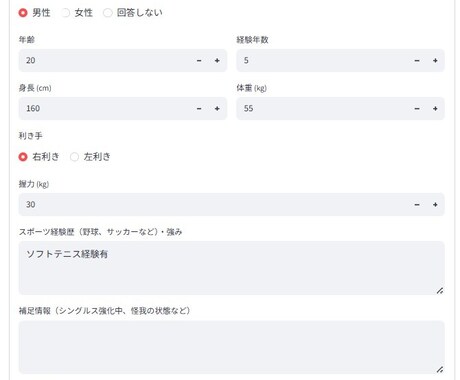Image resolution: width=460 pixels, height=380 pixels.
Task: Decrease 握力 (kg) with minus icon
Action: click(417, 205)
